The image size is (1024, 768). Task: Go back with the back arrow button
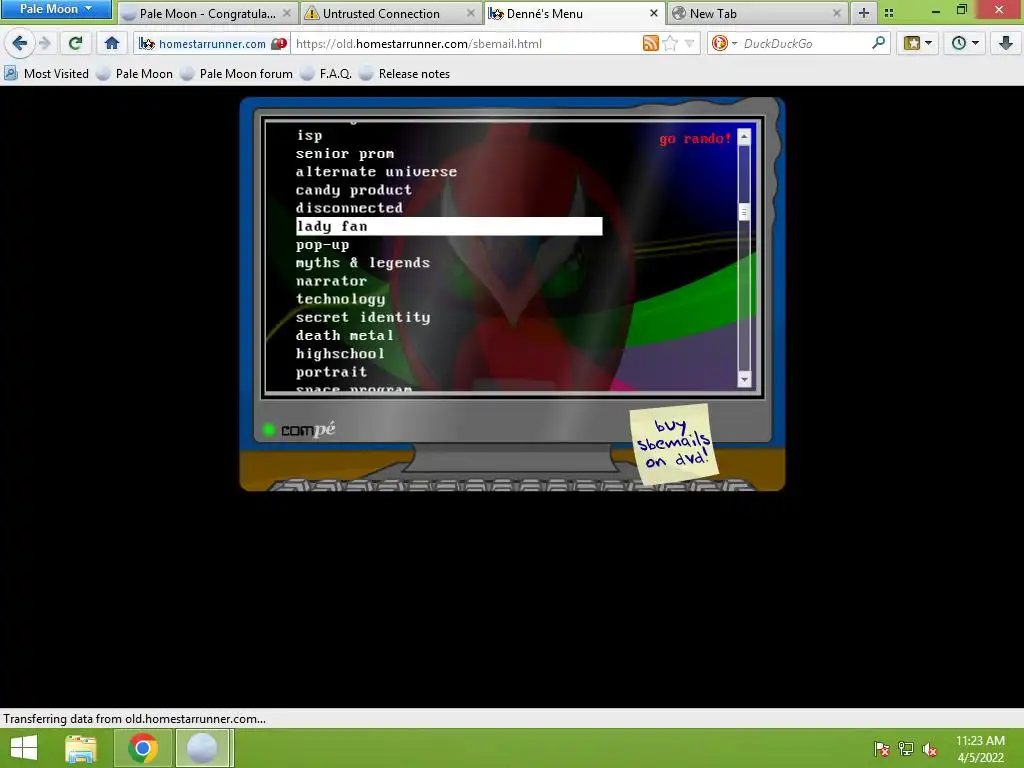[x=20, y=44]
